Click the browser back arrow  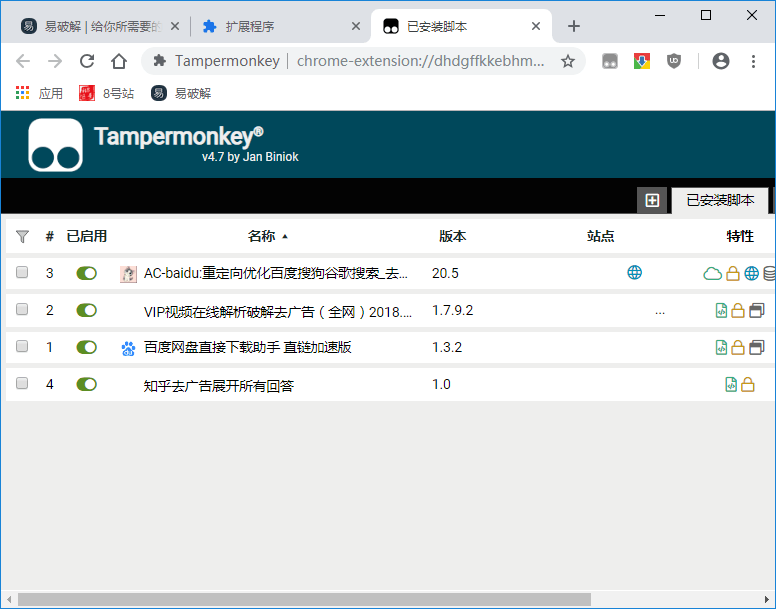point(23,61)
